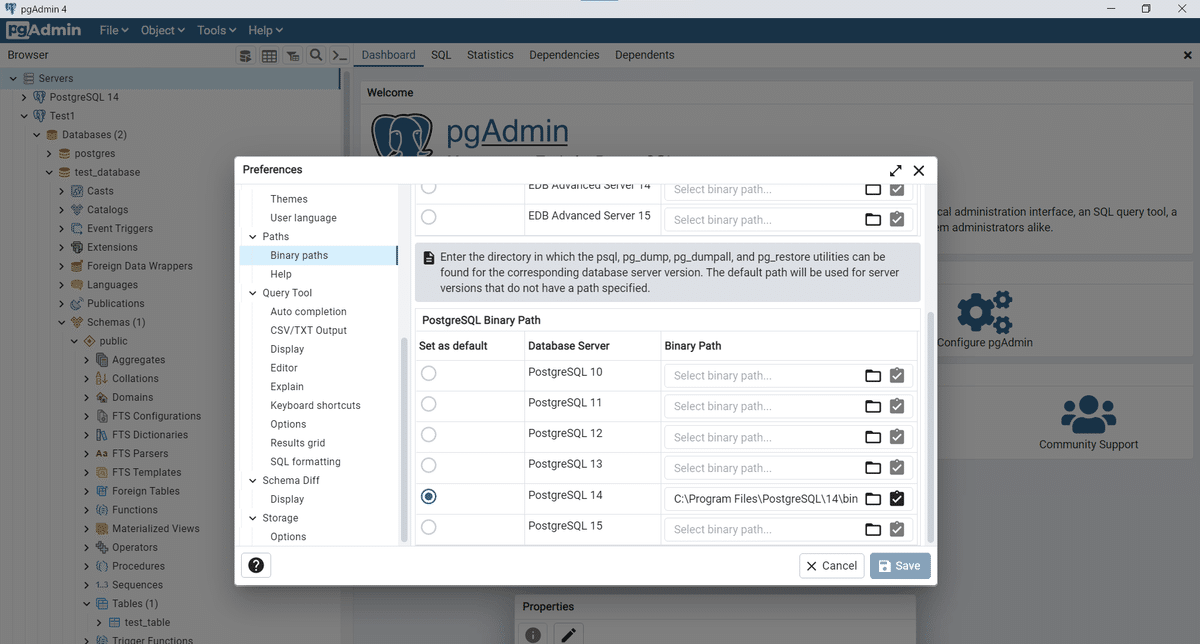The width and height of the screenshot is (1200, 644).
Task: Open Search Objects with the magnifier icon
Action: (316, 55)
